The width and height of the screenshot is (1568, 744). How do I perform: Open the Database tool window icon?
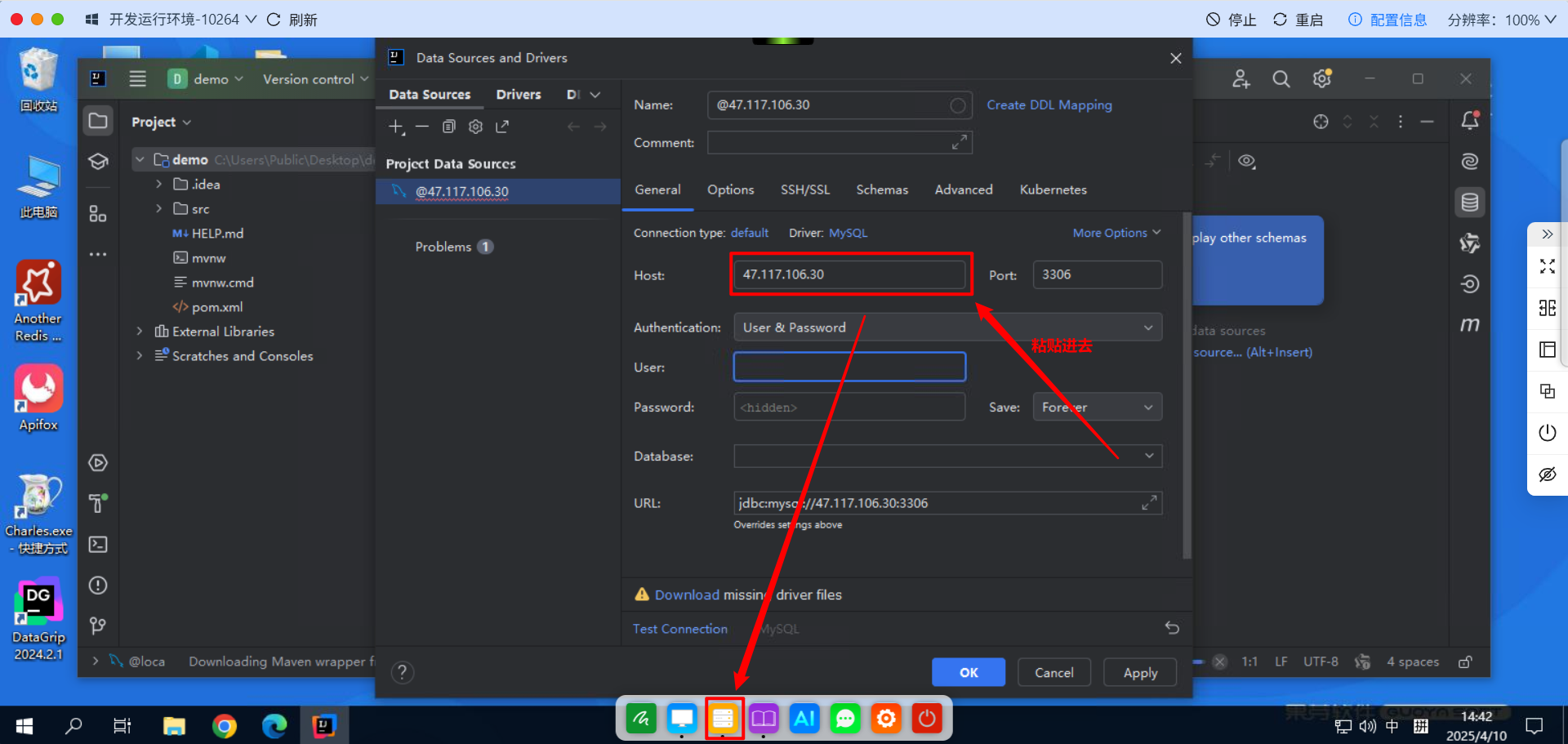1470,203
